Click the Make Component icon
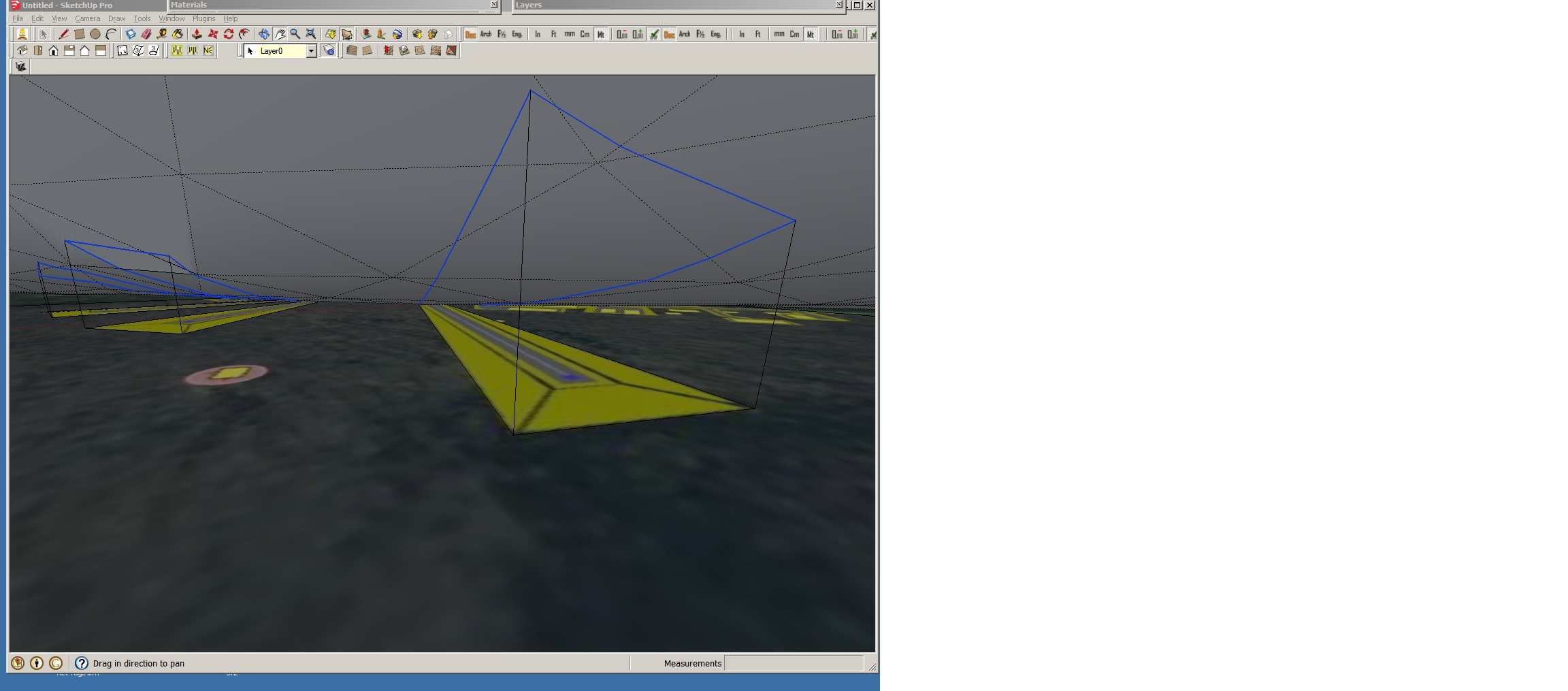 coord(131,34)
